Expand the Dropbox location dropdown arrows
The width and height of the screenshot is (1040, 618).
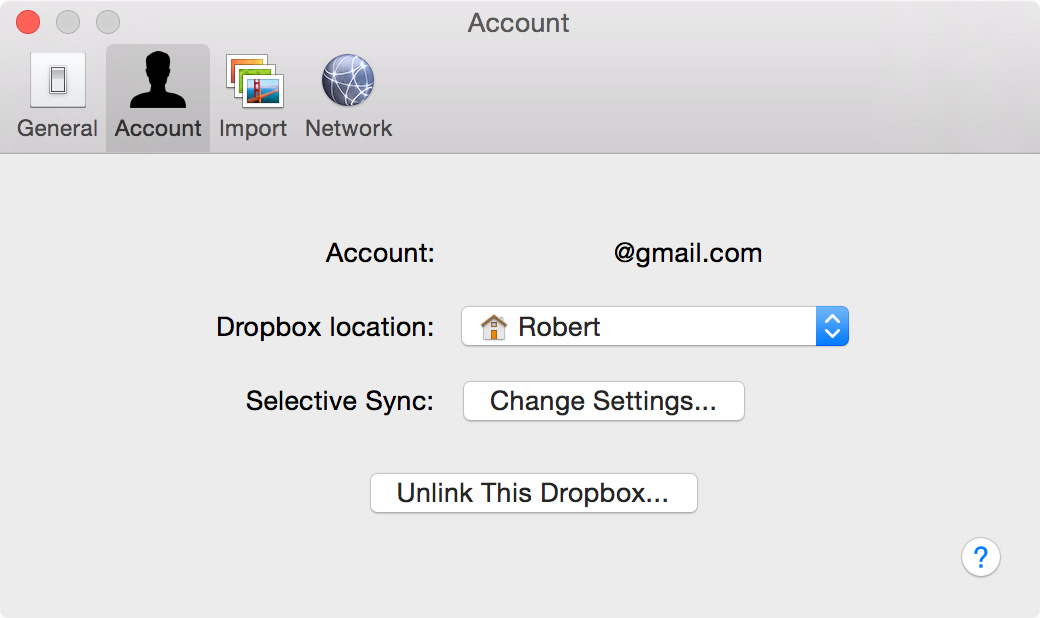[832, 326]
